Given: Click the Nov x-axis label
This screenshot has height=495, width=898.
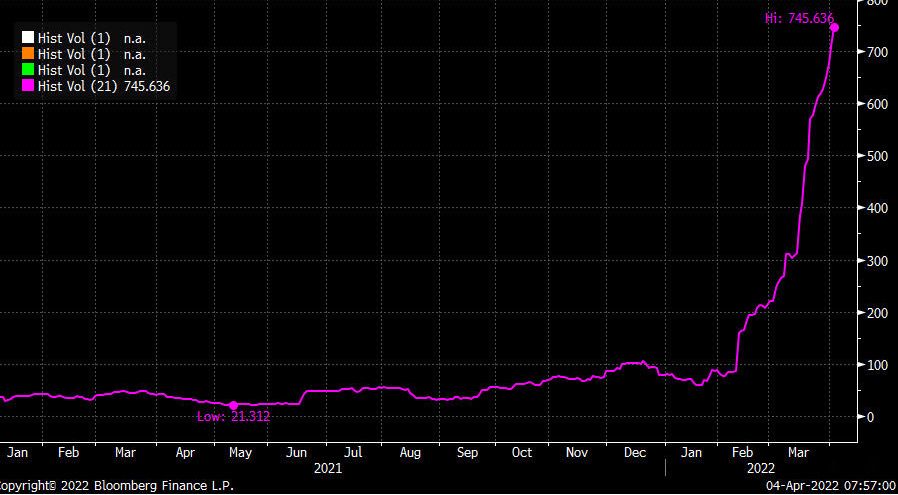Looking at the screenshot, I should pyautogui.click(x=577, y=453).
